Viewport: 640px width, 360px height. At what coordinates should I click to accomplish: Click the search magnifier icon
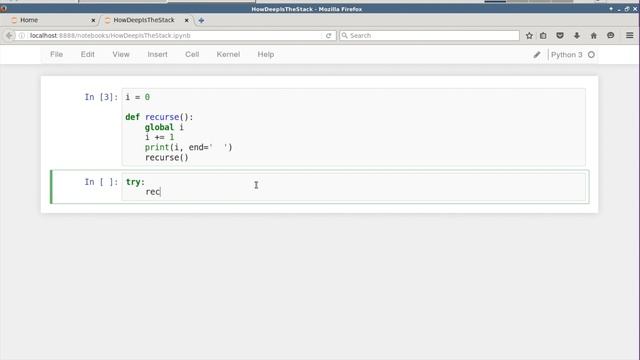pyautogui.click(x=344, y=36)
